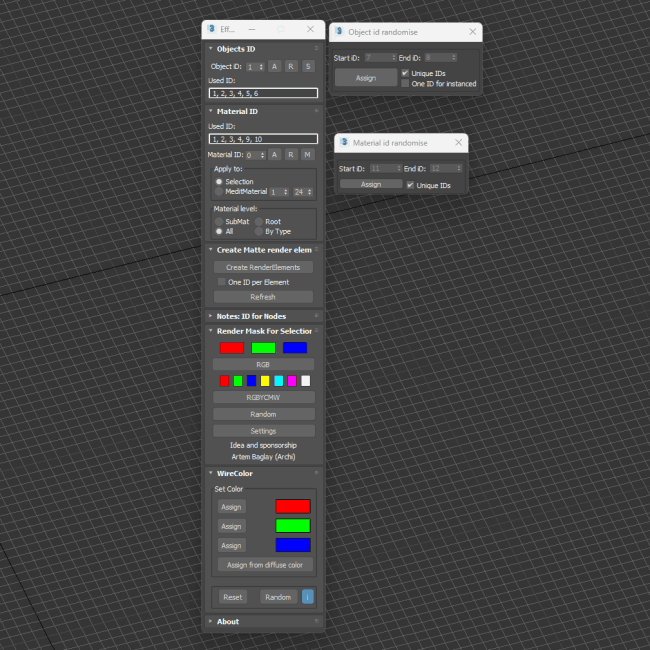Collapse Render Mask For Selection rollout
650x650 pixels.
tap(211, 331)
